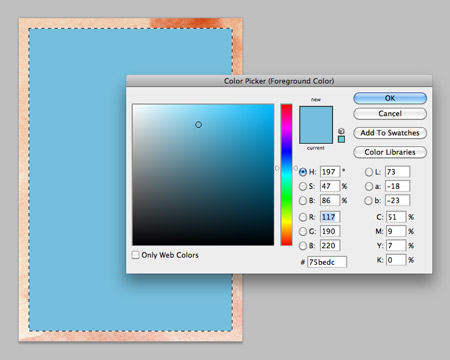Select the RGB blue B radio button

coord(303,246)
